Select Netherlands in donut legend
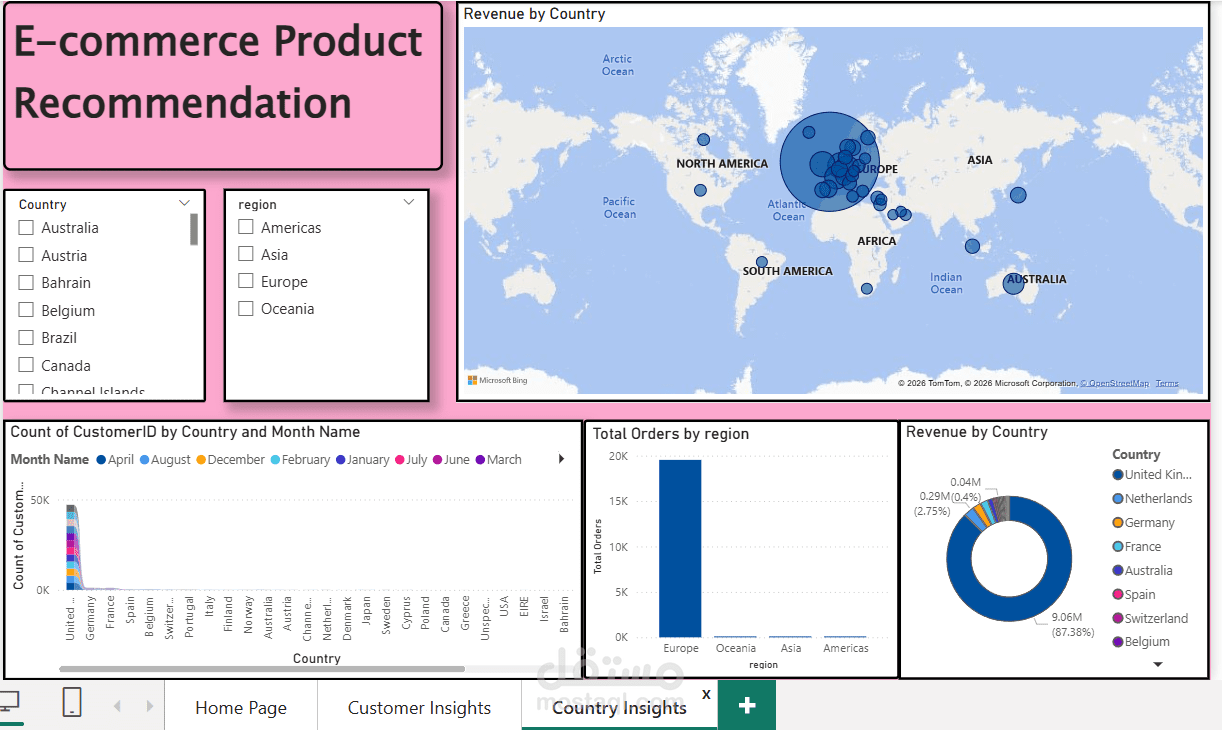The height and width of the screenshot is (730, 1222). [x=1151, y=498]
